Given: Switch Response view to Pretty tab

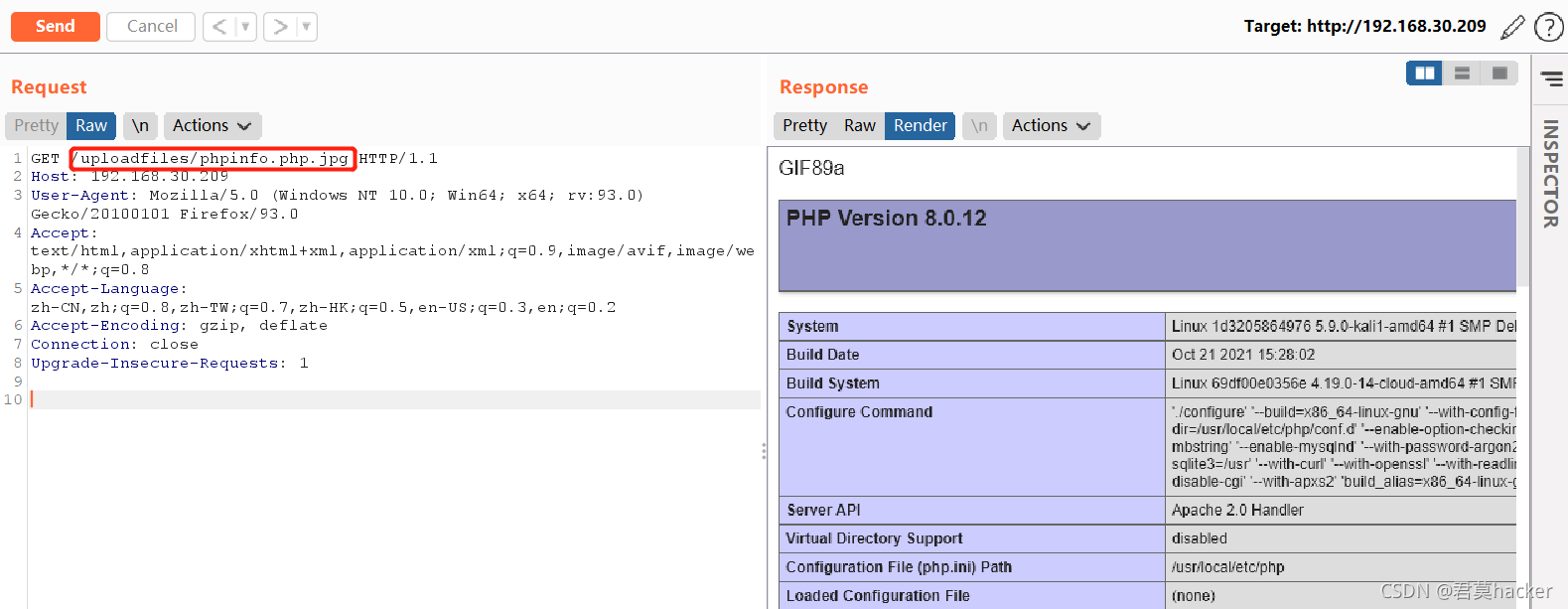Looking at the screenshot, I should (x=804, y=126).
